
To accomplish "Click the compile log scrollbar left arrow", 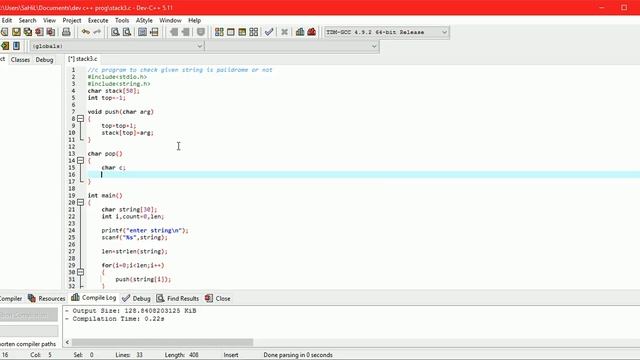I will [x=67, y=342].
